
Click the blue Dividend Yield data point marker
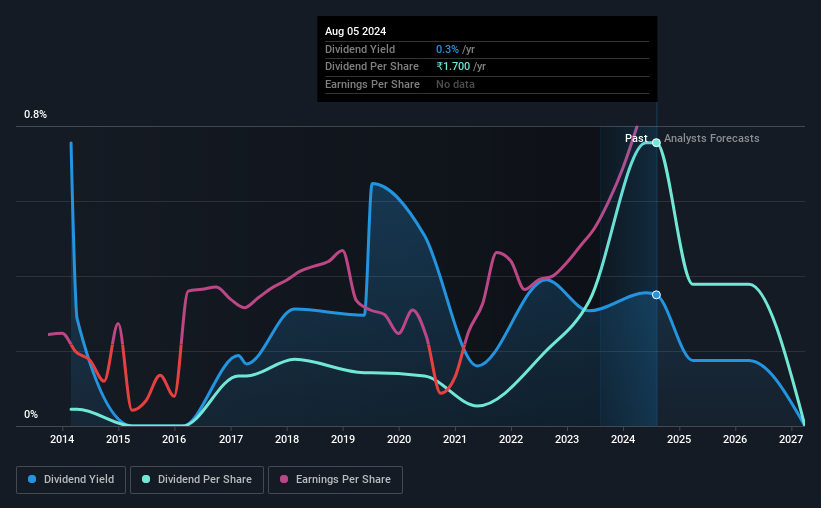(656, 295)
